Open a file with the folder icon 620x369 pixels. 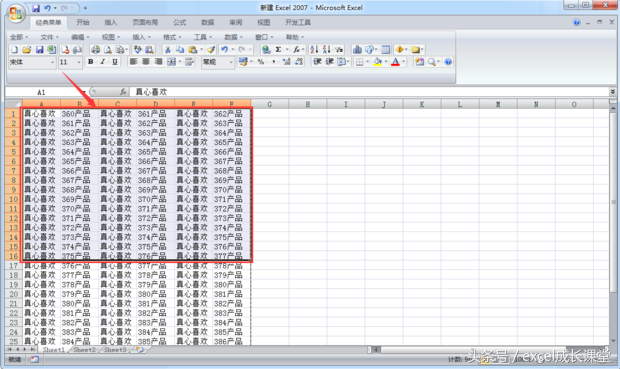point(27,49)
